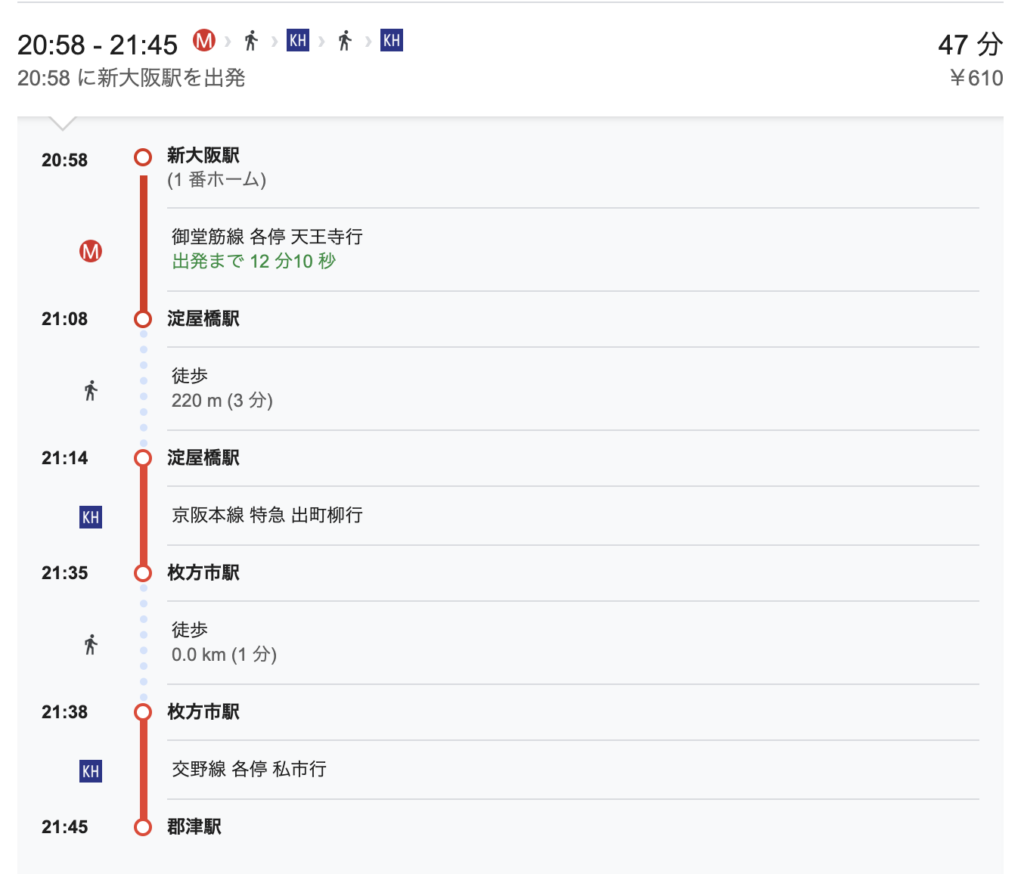Click the walking icon next to 220 m step
Image resolution: width=1024 pixels, height=874 pixels.
tap(91, 390)
